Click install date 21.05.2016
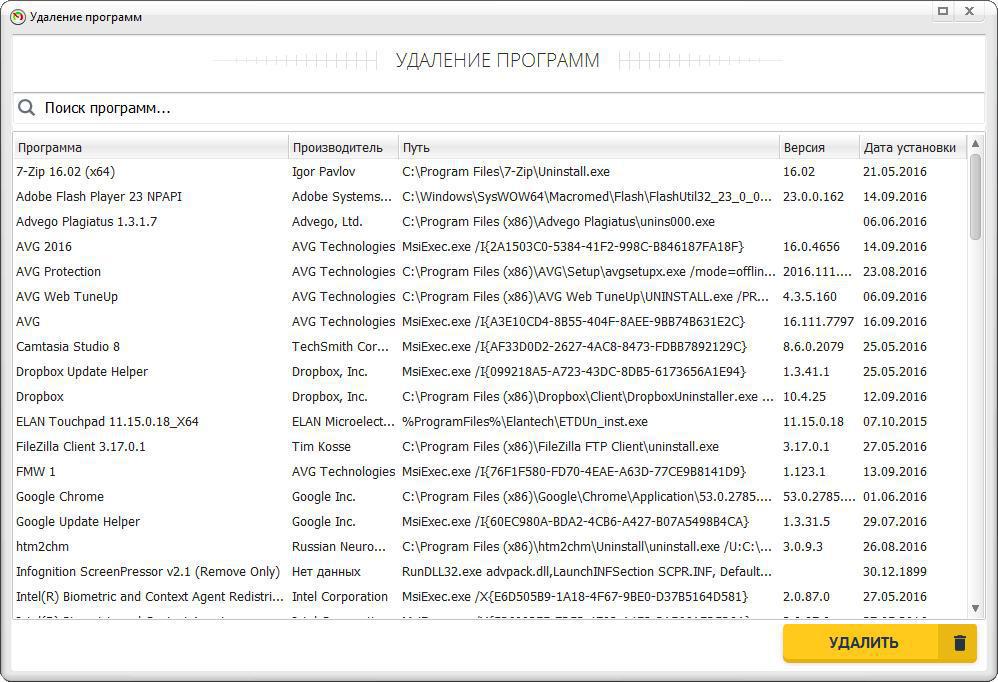 894,172
